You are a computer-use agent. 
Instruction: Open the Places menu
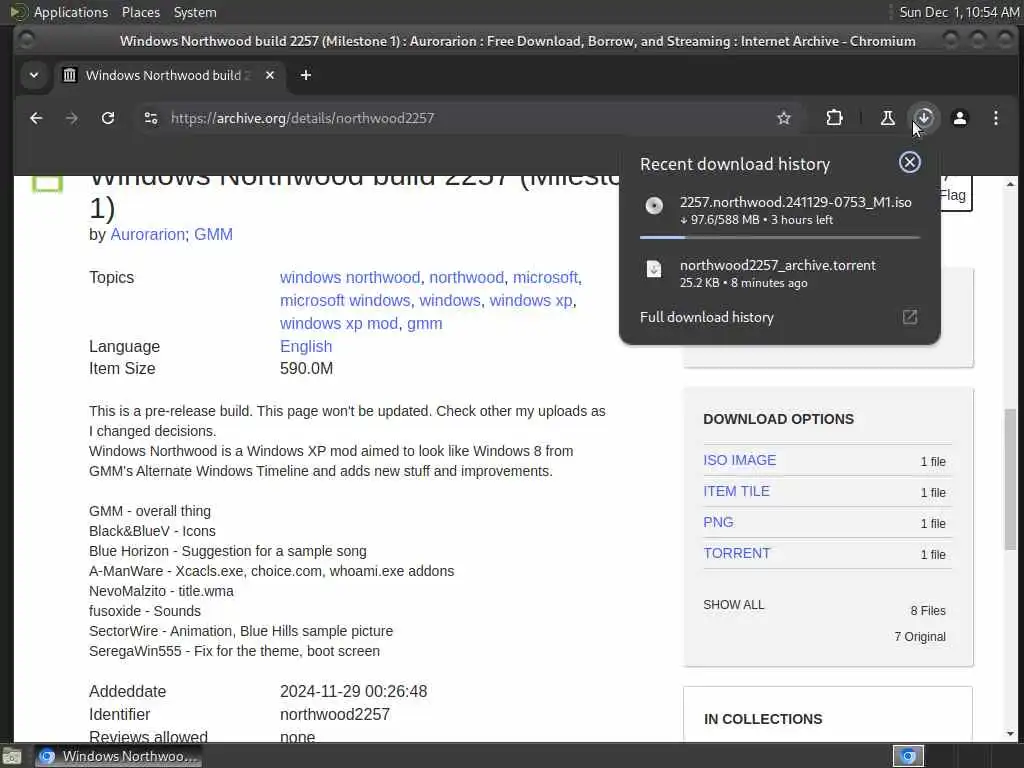(x=140, y=12)
